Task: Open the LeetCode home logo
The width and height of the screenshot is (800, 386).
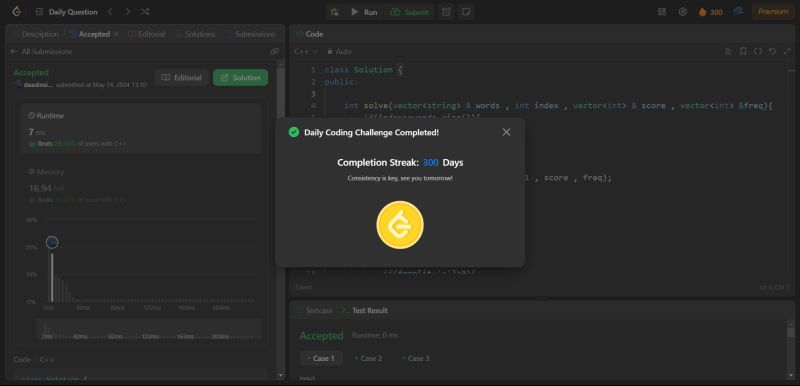Action: 16,11
